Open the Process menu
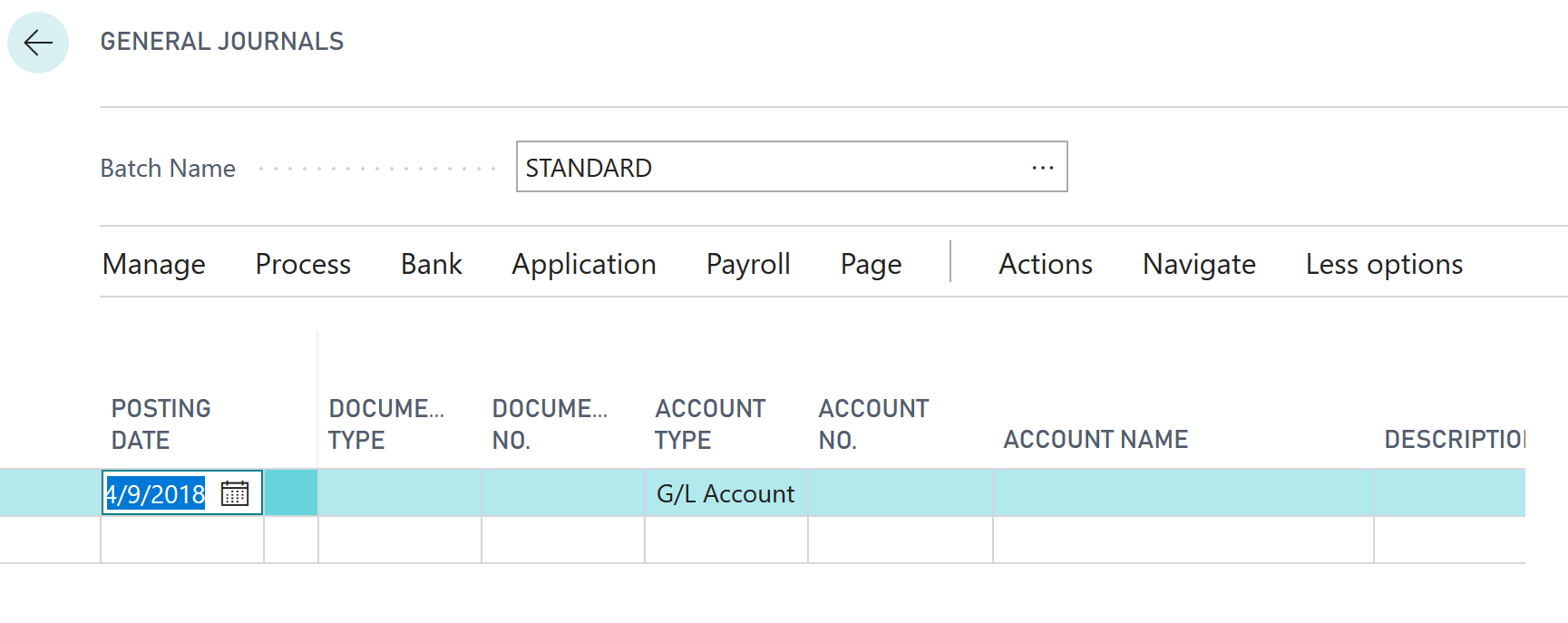Image resolution: width=1568 pixels, height=623 pixels. [x=303, y=264]
